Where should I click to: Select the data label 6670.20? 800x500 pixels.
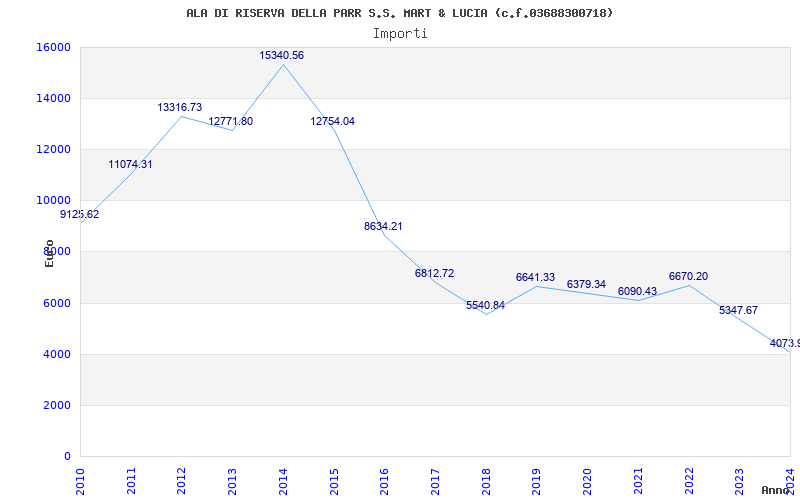pyautogui.click(x=688, y=276)
